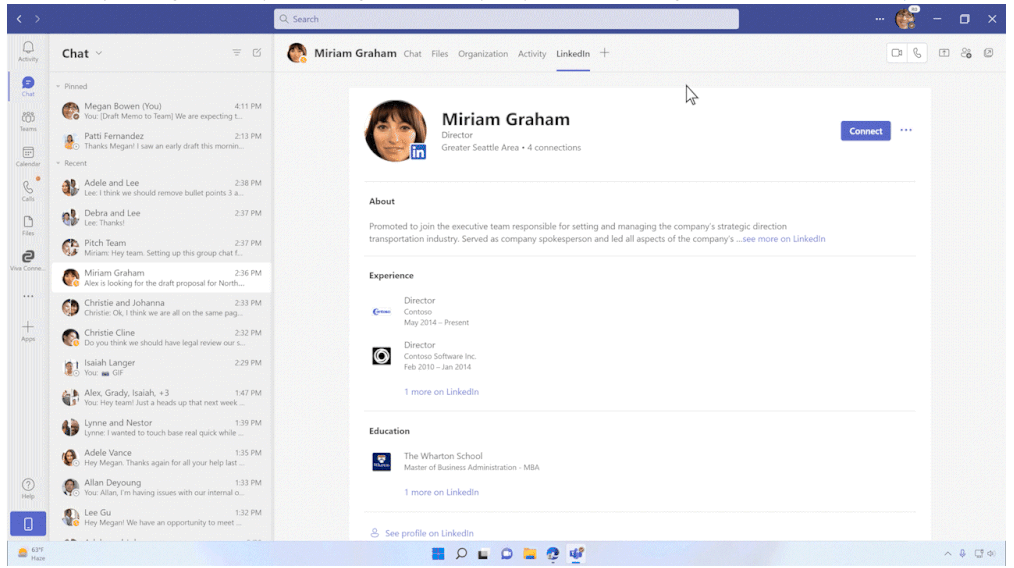1014x568 pixels.
Task: Open the Activity tab in the chat header
Action: (x=532, y=54)
